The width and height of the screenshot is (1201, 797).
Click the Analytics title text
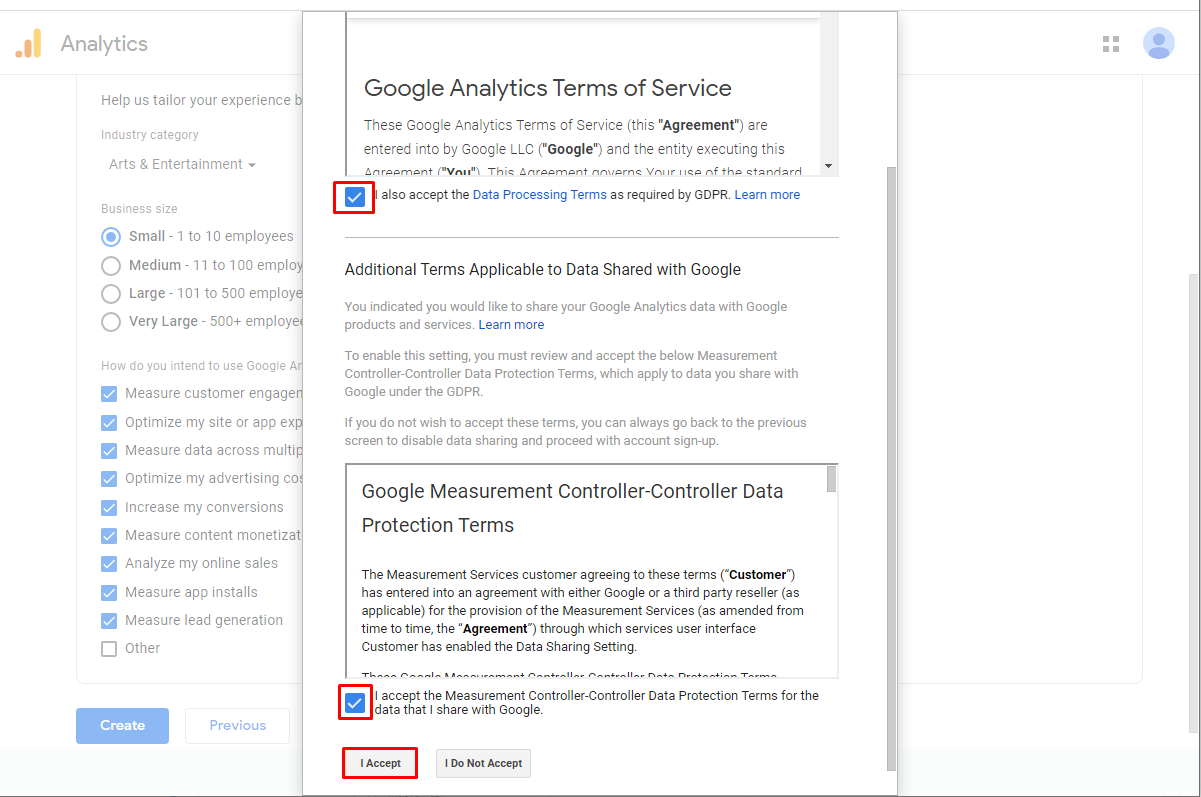104,44
